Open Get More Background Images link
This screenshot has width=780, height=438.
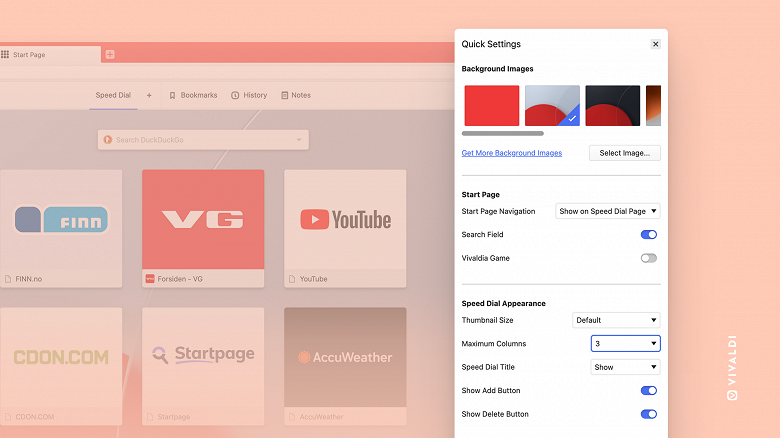click(x=511, y=153)
